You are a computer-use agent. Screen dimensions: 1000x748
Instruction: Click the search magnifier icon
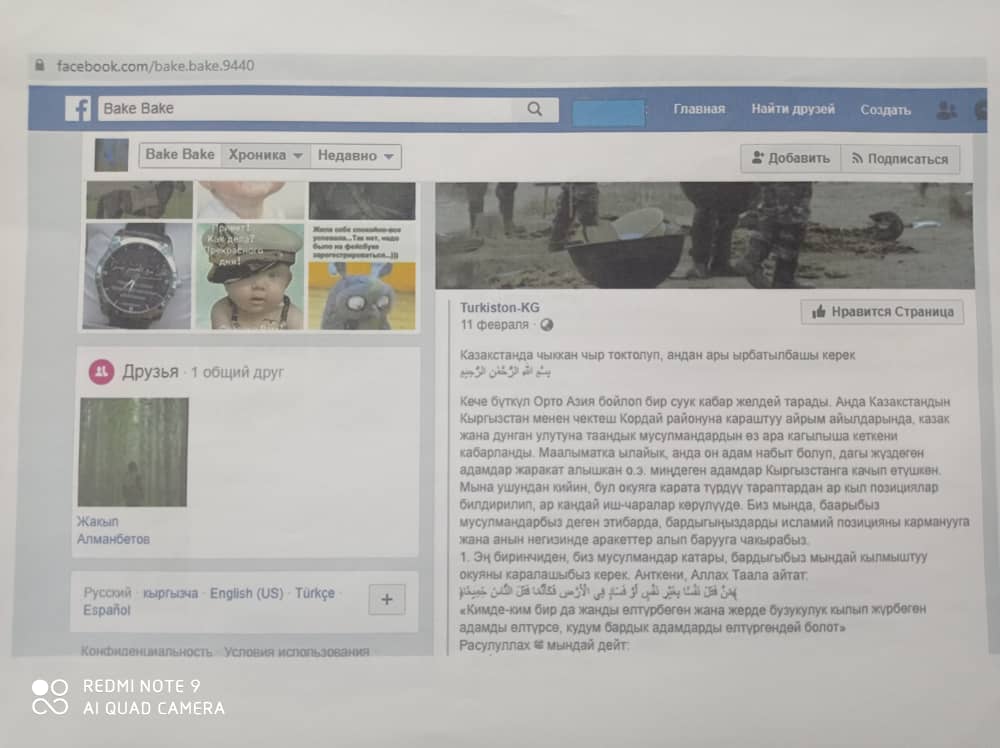pos(535,109)
